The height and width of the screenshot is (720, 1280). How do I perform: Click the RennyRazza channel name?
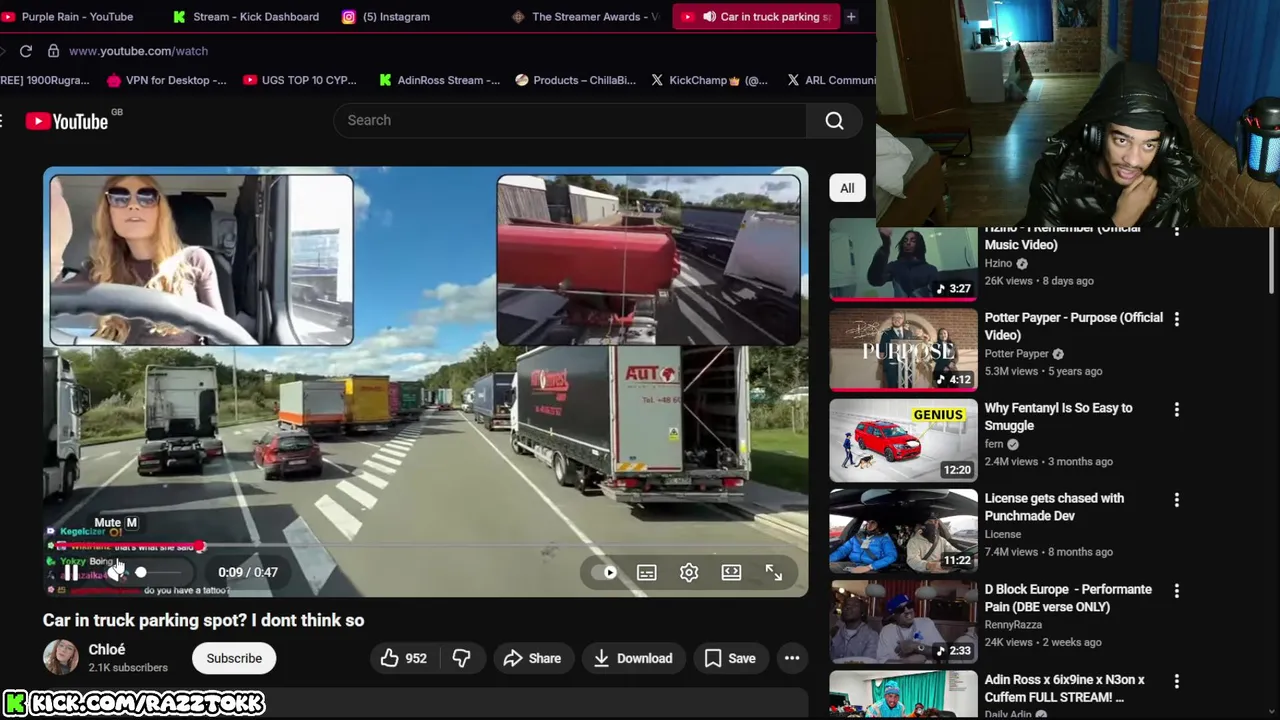pyautogui.click(x=1013, y=625)
